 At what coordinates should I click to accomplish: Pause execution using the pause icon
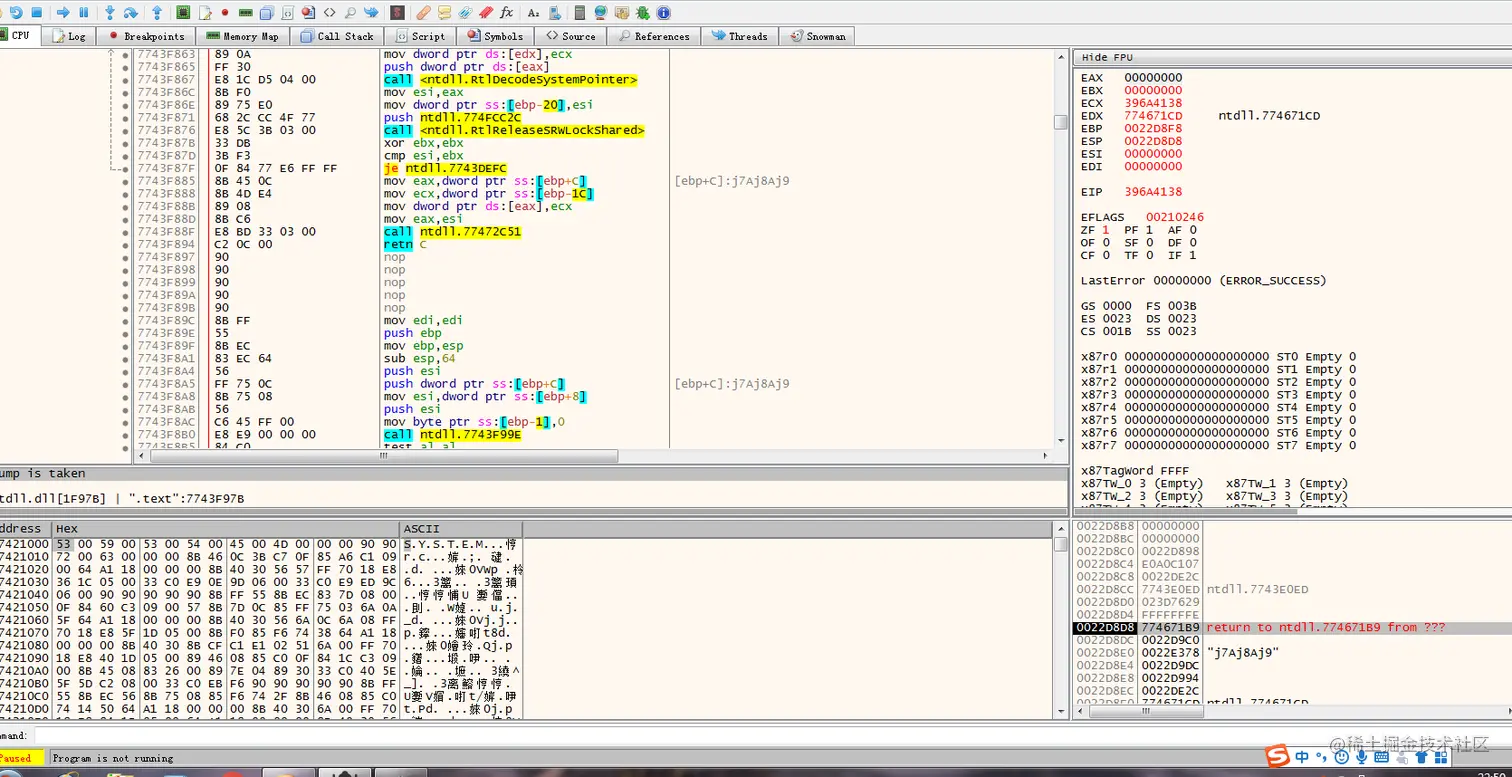[x=83, y=12]
